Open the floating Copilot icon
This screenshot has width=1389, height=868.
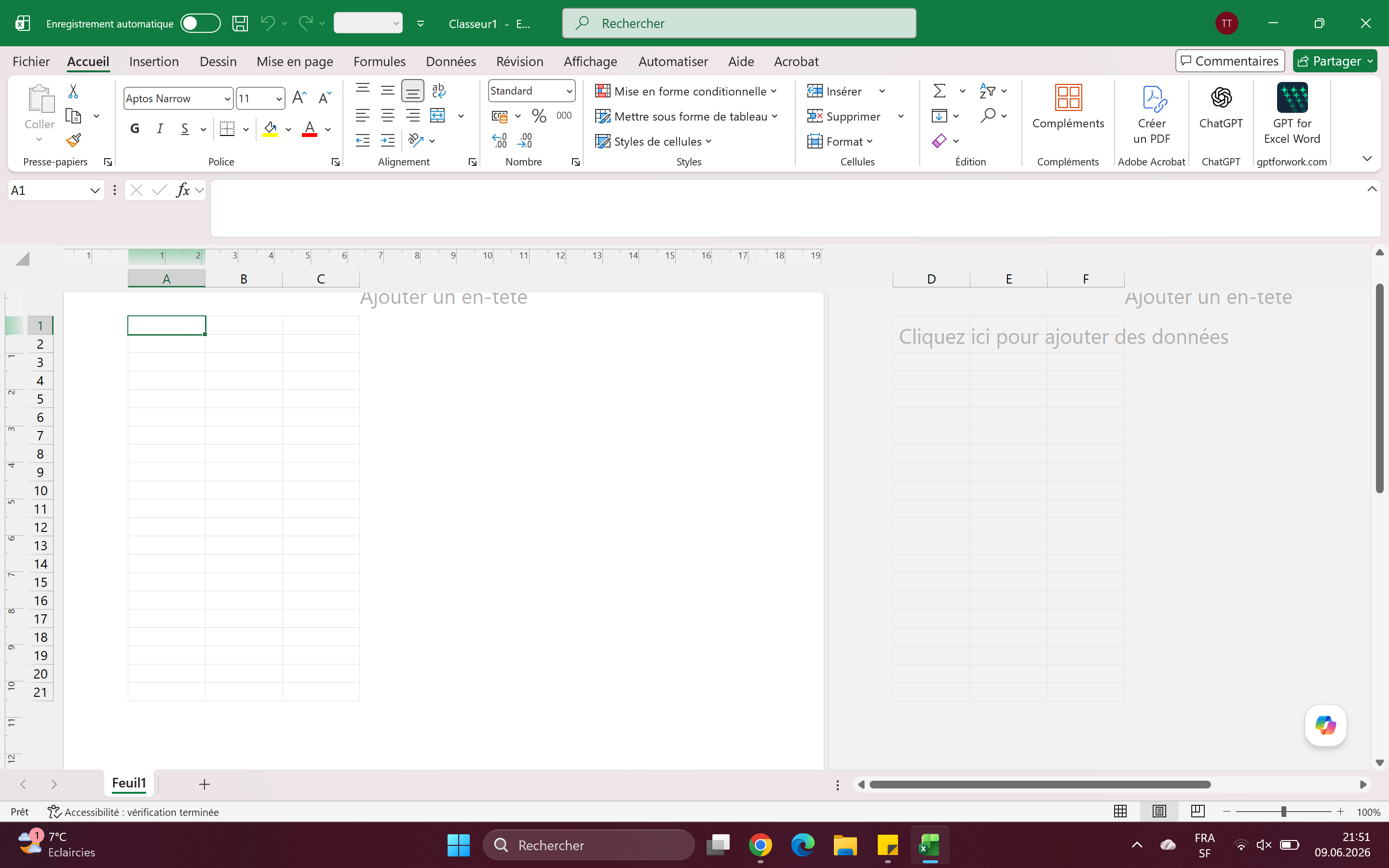pyautogui.click(x=1325, y=726)
